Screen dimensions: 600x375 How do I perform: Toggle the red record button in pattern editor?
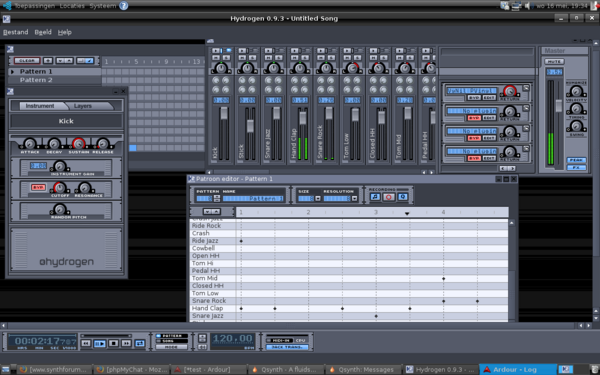tap(389, 197)
